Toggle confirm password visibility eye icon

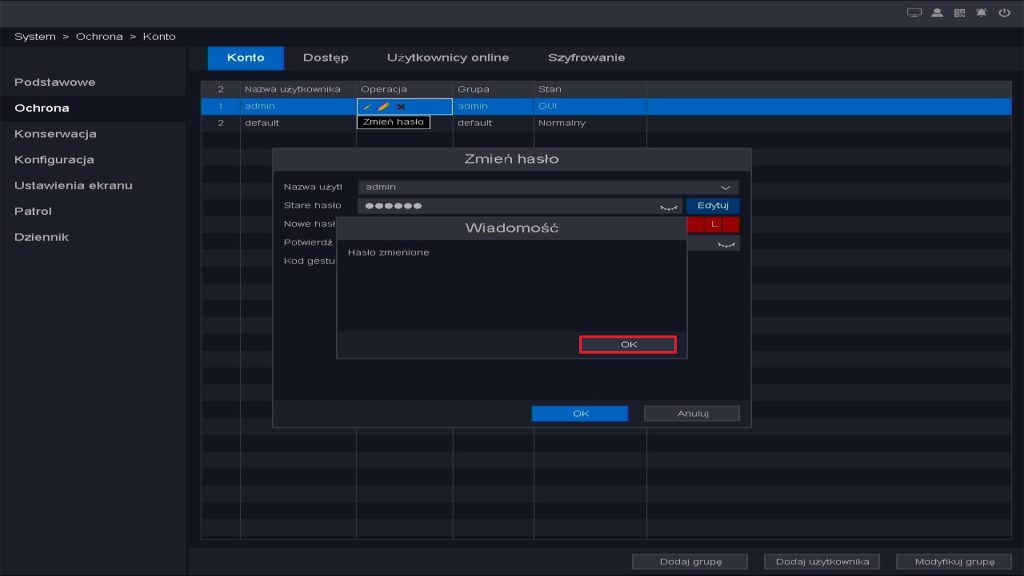[x=727, y=244]
